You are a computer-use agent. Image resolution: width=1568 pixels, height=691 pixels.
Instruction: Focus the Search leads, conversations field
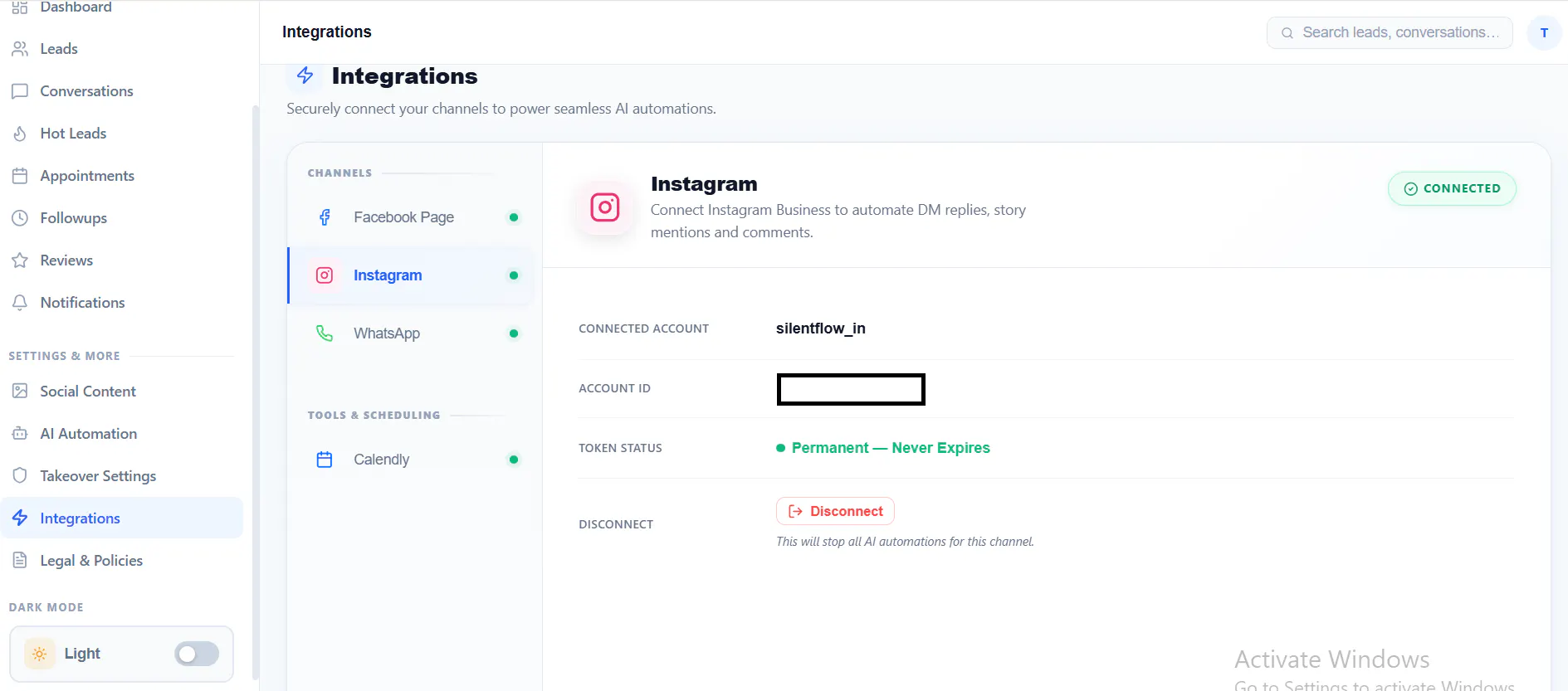point(1390,32)
